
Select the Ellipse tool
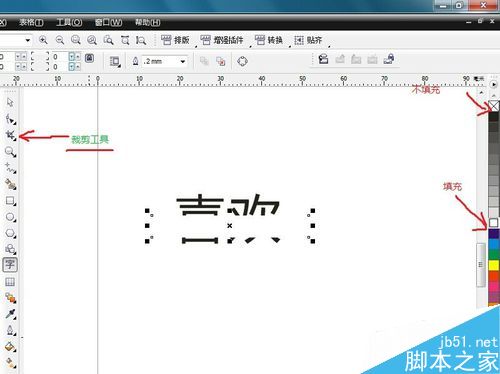point(10,217)
